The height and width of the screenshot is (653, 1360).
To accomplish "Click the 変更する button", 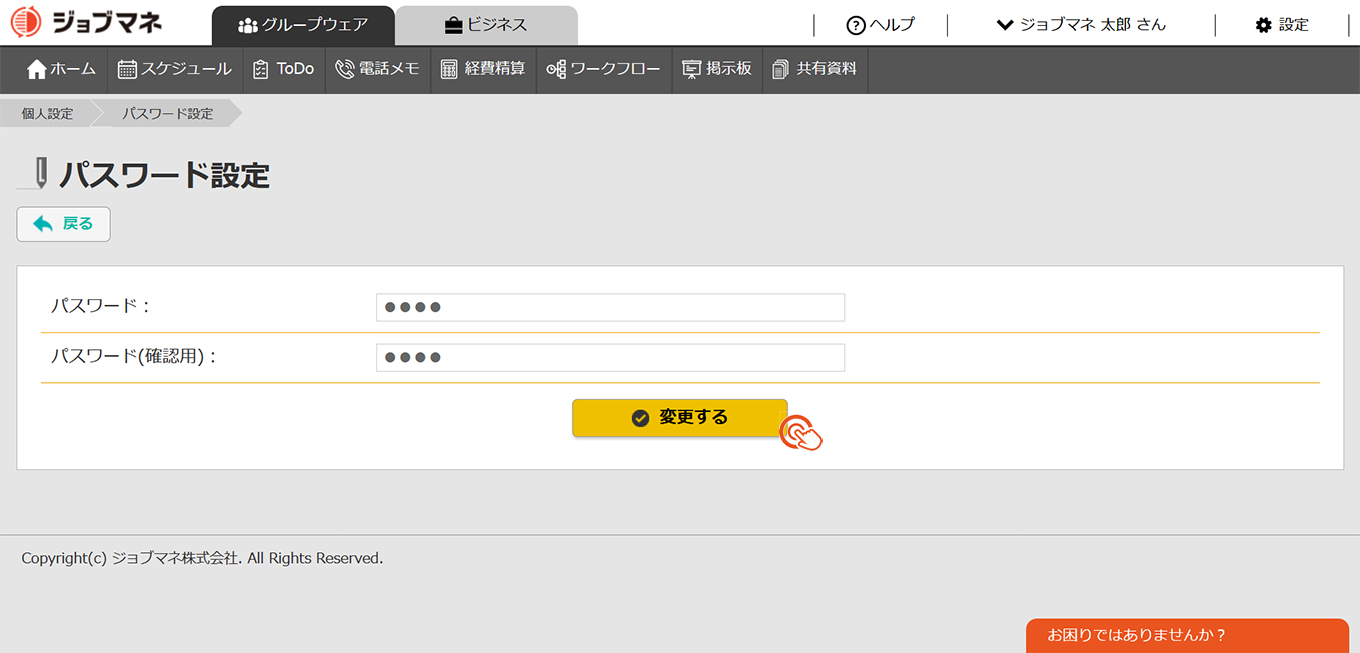I will point(680,418).
